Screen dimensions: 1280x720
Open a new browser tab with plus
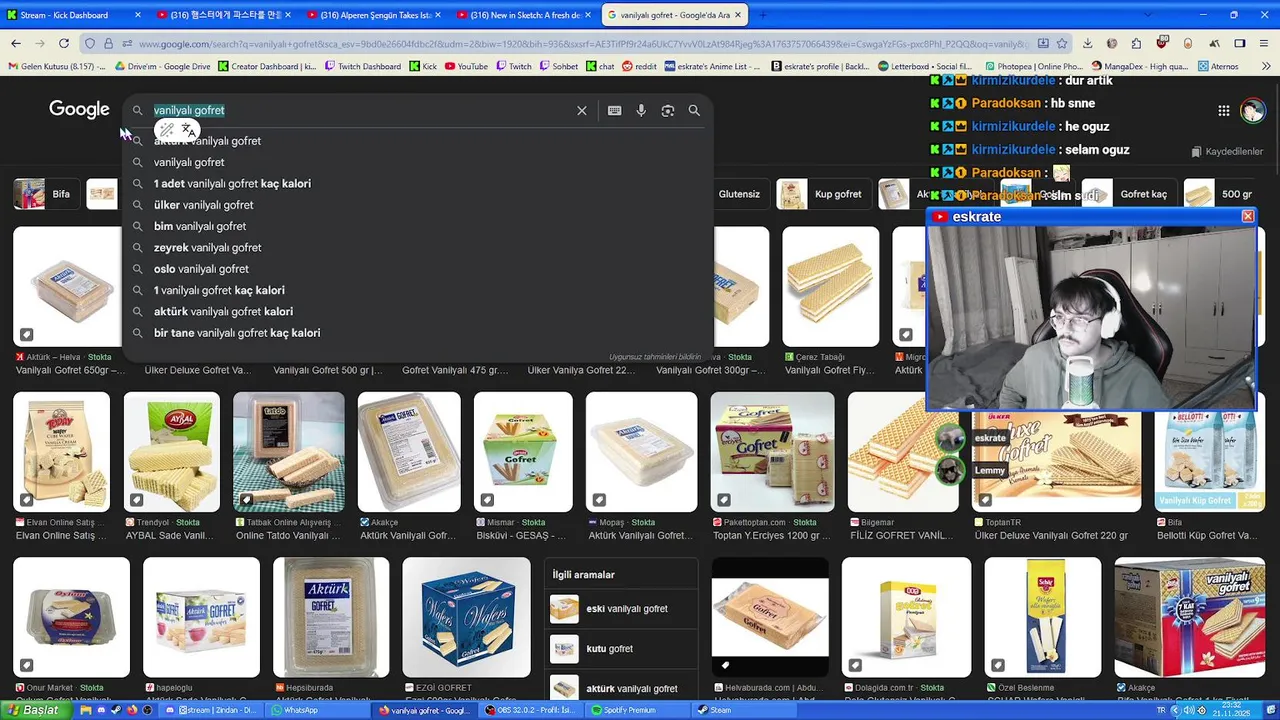762,15
